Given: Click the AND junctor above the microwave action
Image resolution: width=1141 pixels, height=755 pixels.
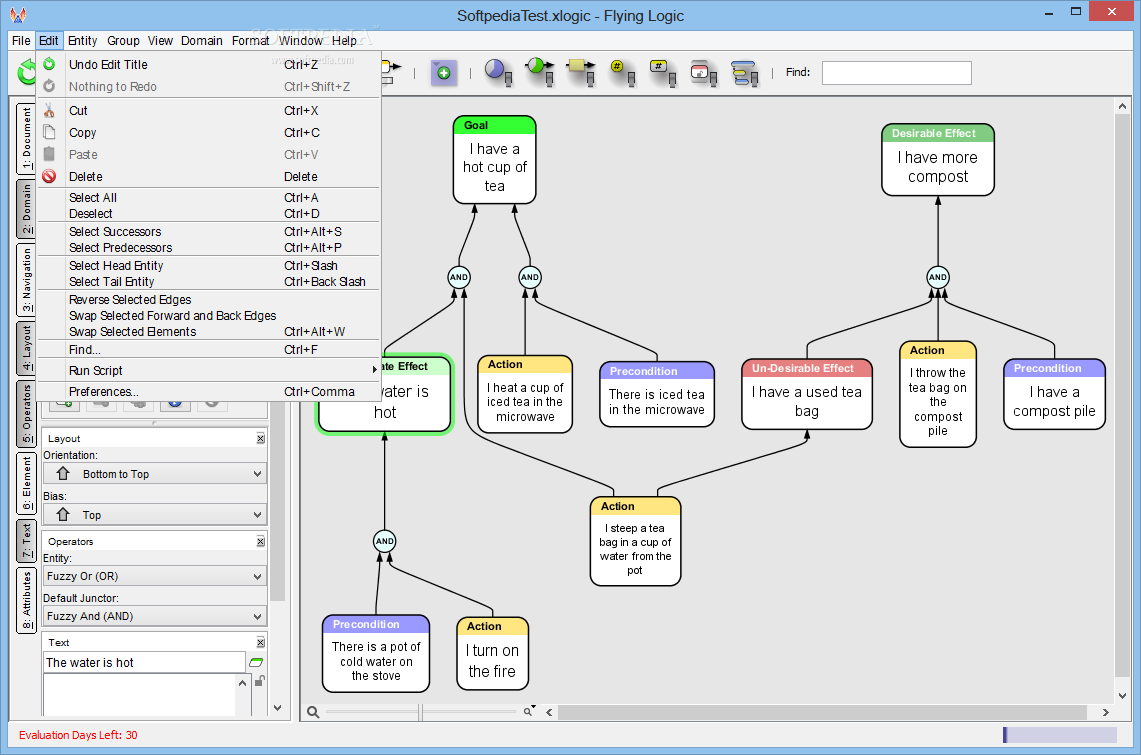Looking at the screenshot, I should click(x=530, y=277).
